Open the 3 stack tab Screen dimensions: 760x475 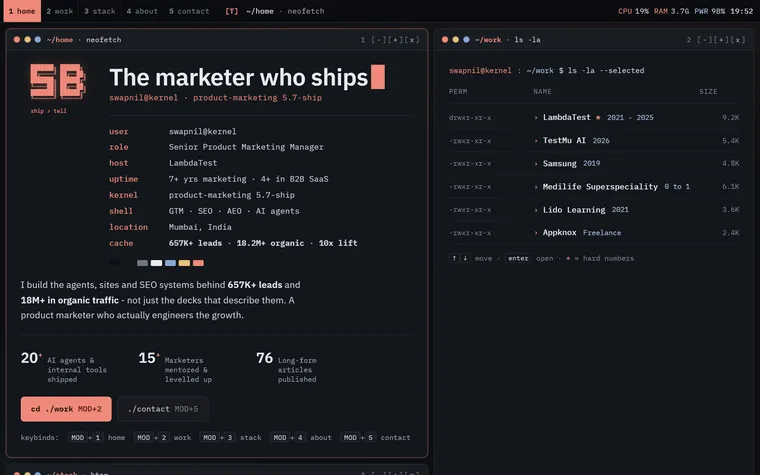click(100, 11)
